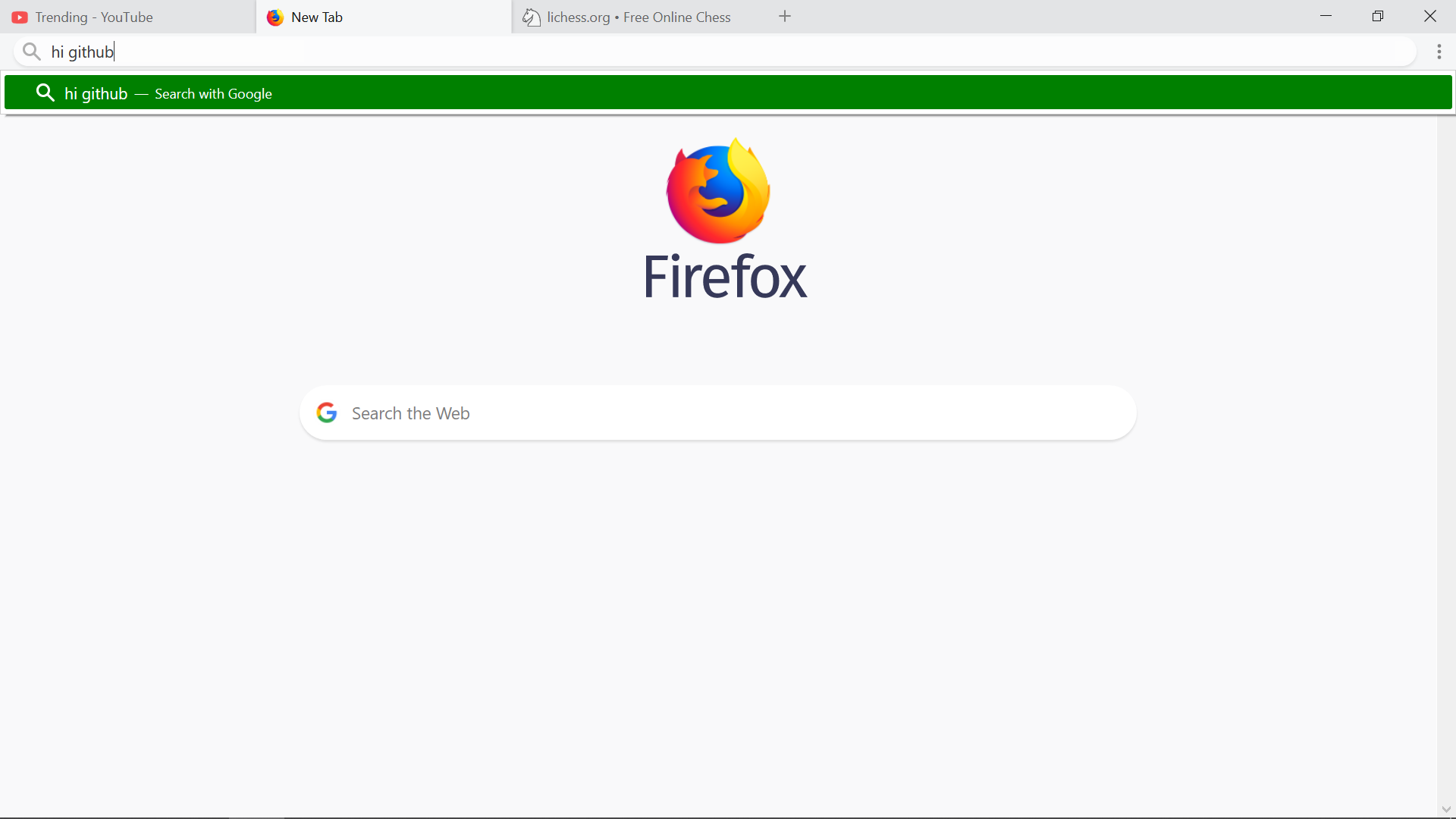Click the 'Search with Google' text in the suggestion
The image size is (1456, 819).
click(213, 94)
